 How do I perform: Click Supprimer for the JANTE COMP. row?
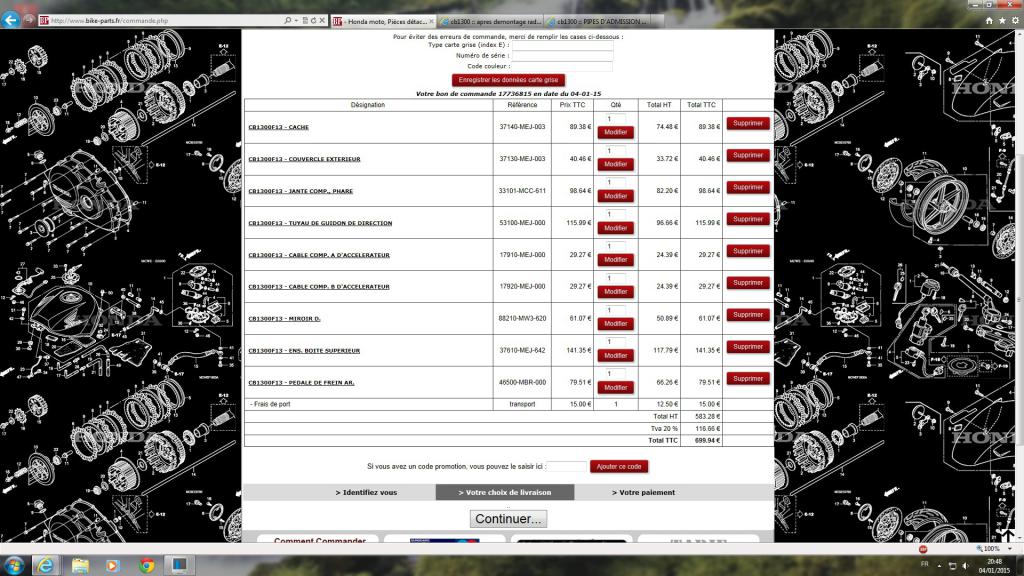748,187
